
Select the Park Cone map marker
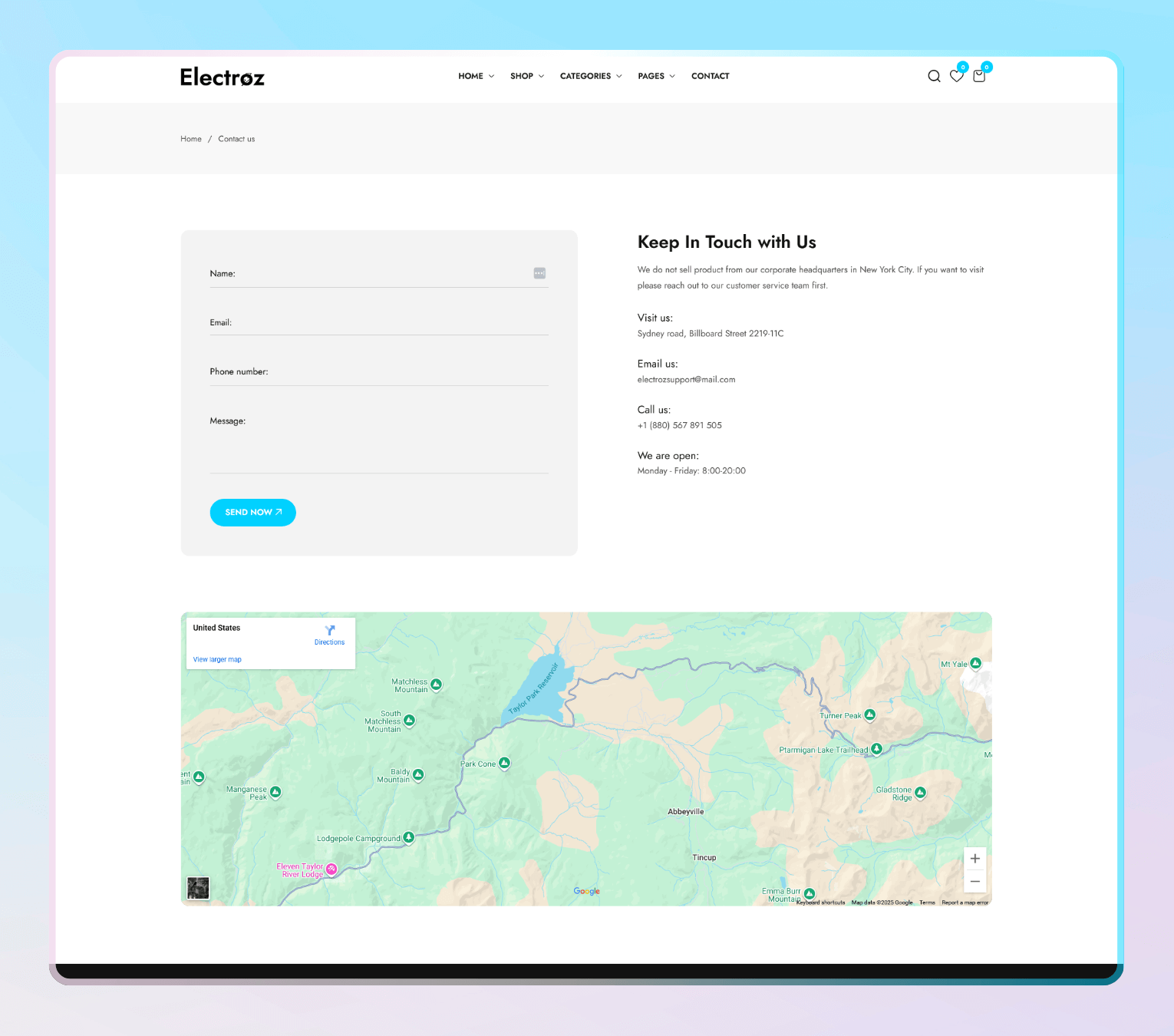(504, 763)
